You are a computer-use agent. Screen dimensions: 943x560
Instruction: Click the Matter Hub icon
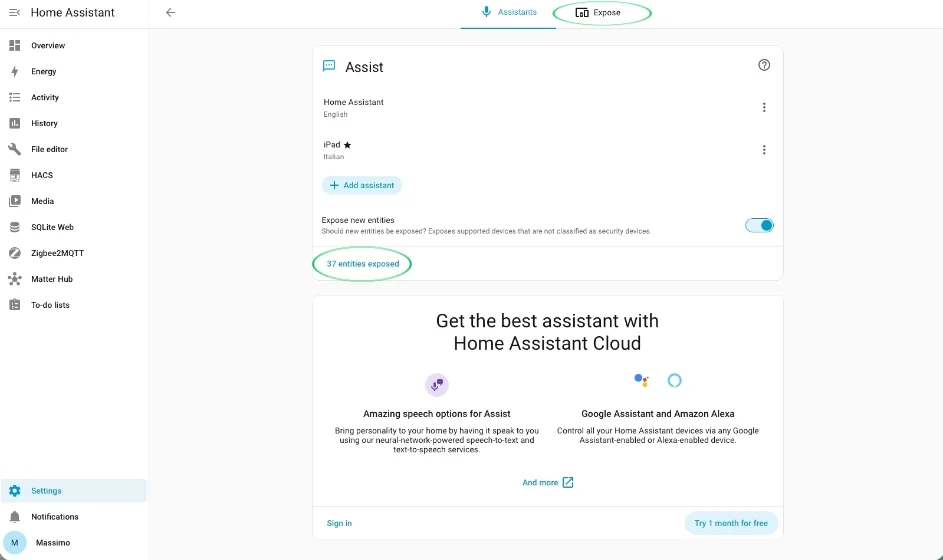[x=14, y=278]
